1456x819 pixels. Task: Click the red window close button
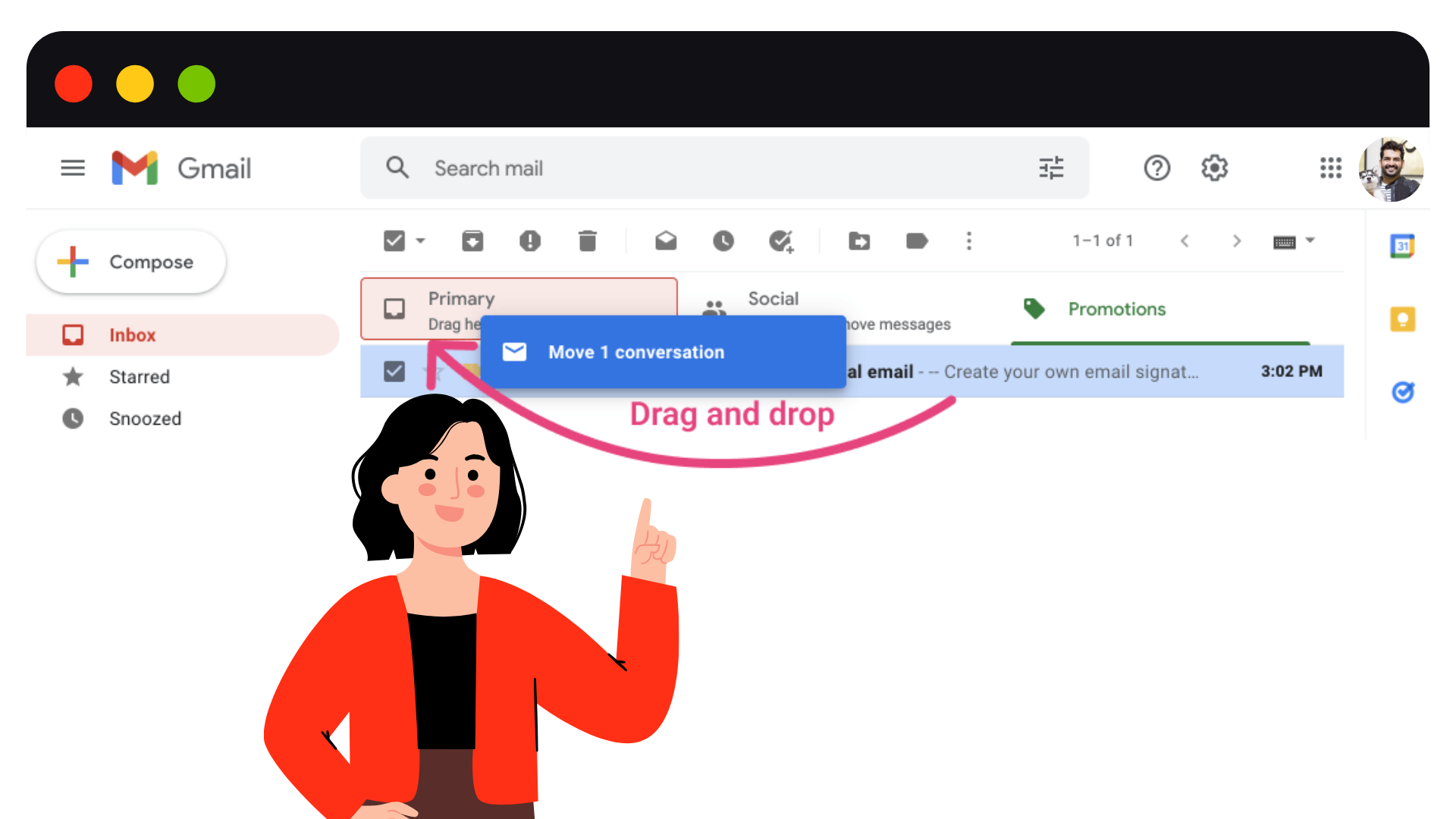tap(74, 83)
